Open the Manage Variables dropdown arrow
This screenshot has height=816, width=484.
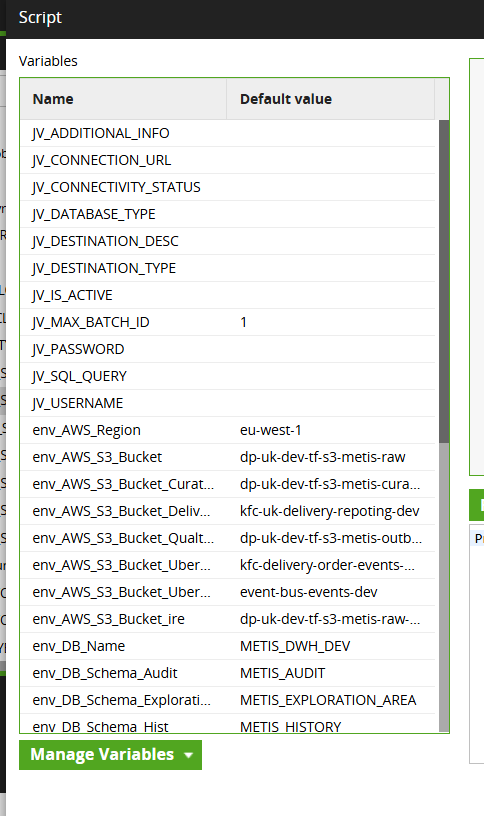[188, 755]
